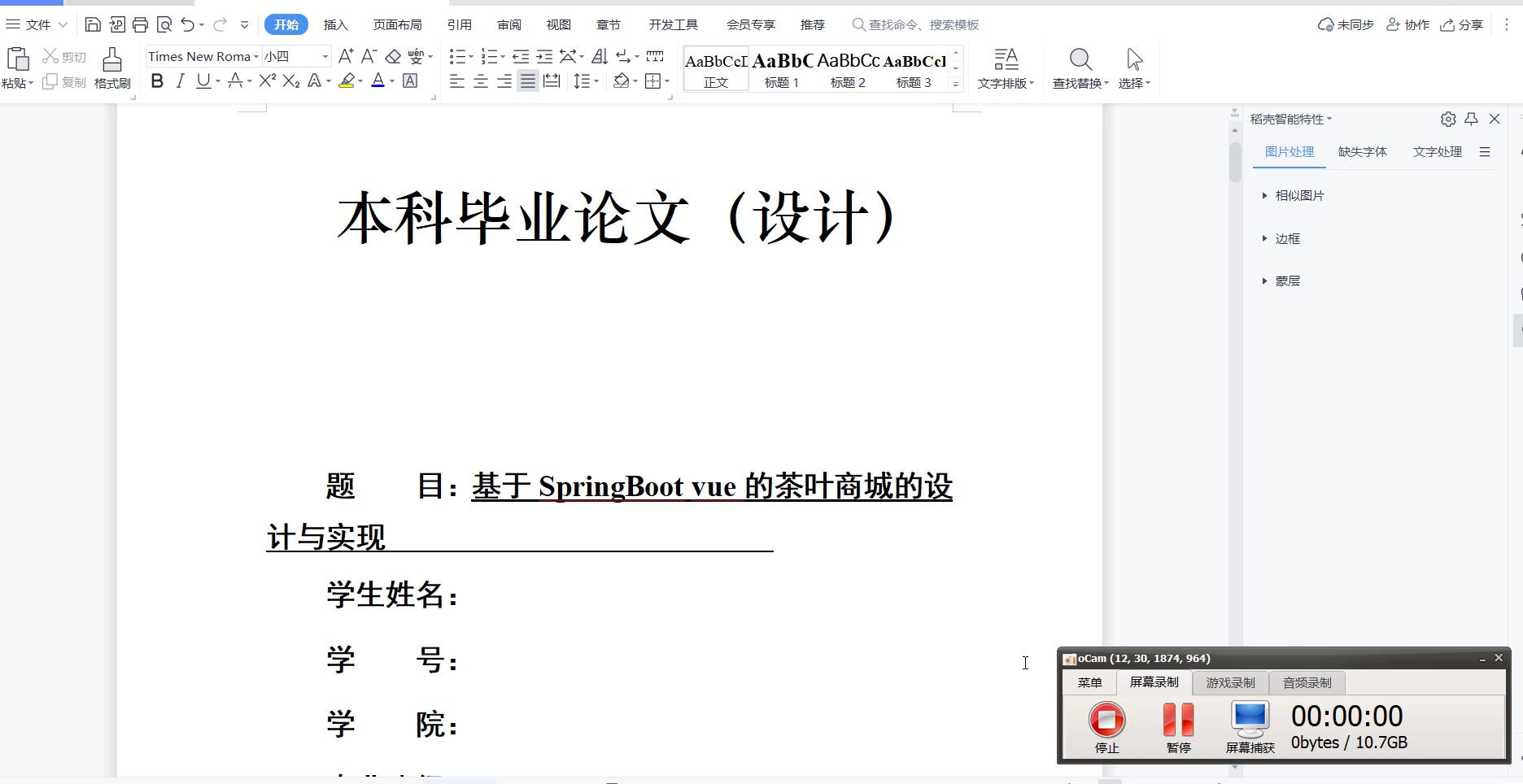Switch to the 插入 ribbon tab
This screenshot has height=784, width=1523.
[335, 24]
